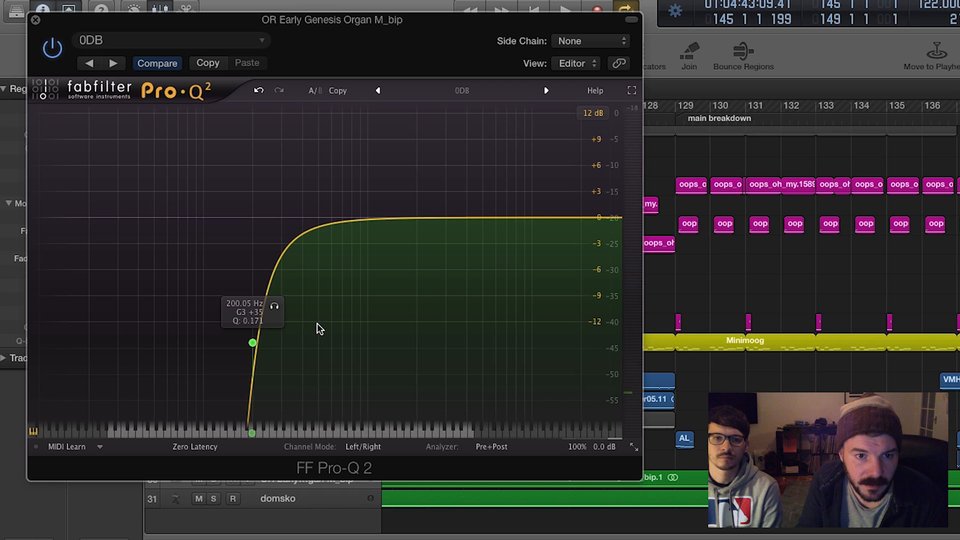Mute the domsko track
This screenshot has height=540, width=960.
pyautogui.click(x=198, y=499)
